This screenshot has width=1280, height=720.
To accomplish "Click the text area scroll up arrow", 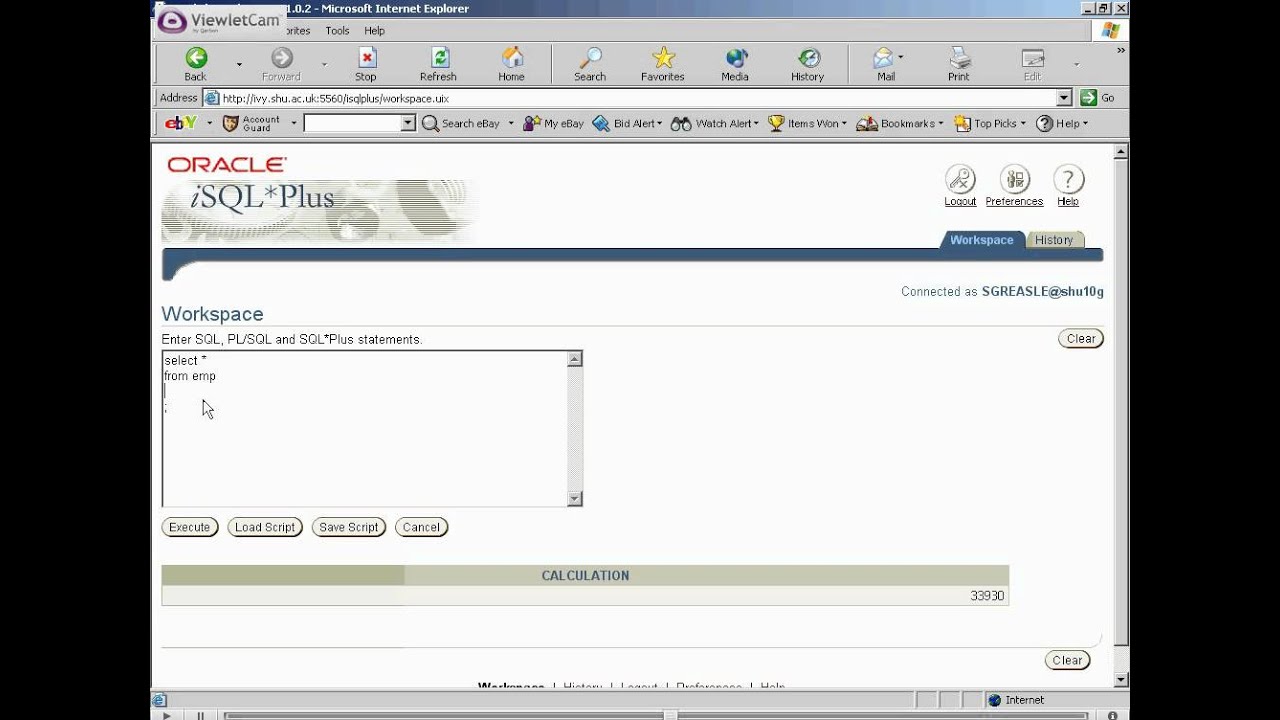I will point(574,358).
